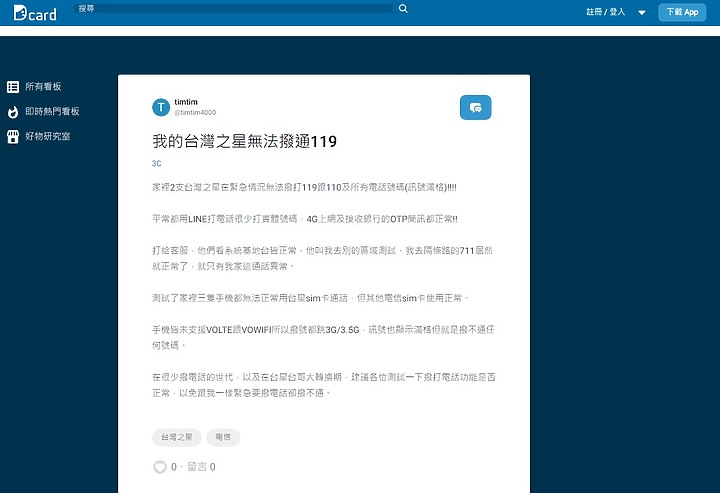Focus the 搜尋 search field

(234, 8)
